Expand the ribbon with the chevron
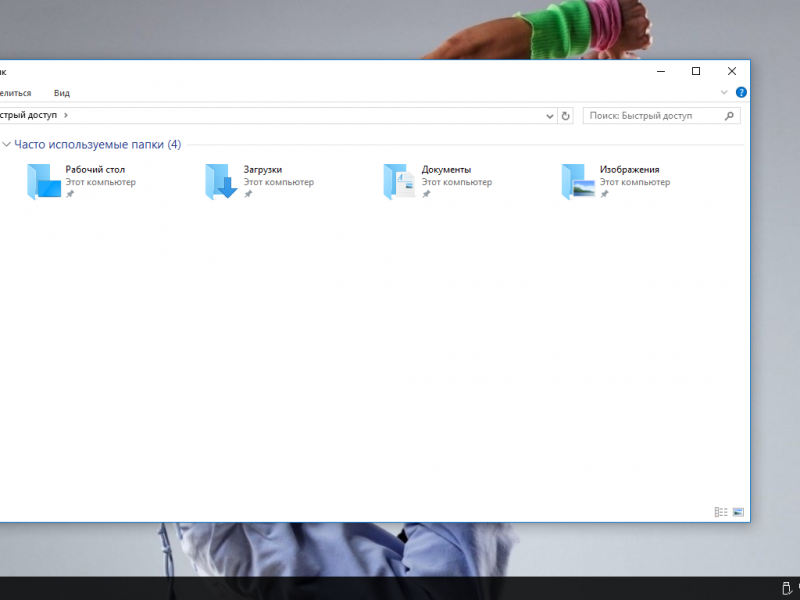Image resolution: width=800 pixels, height=600 pixels. coord(723,92)
